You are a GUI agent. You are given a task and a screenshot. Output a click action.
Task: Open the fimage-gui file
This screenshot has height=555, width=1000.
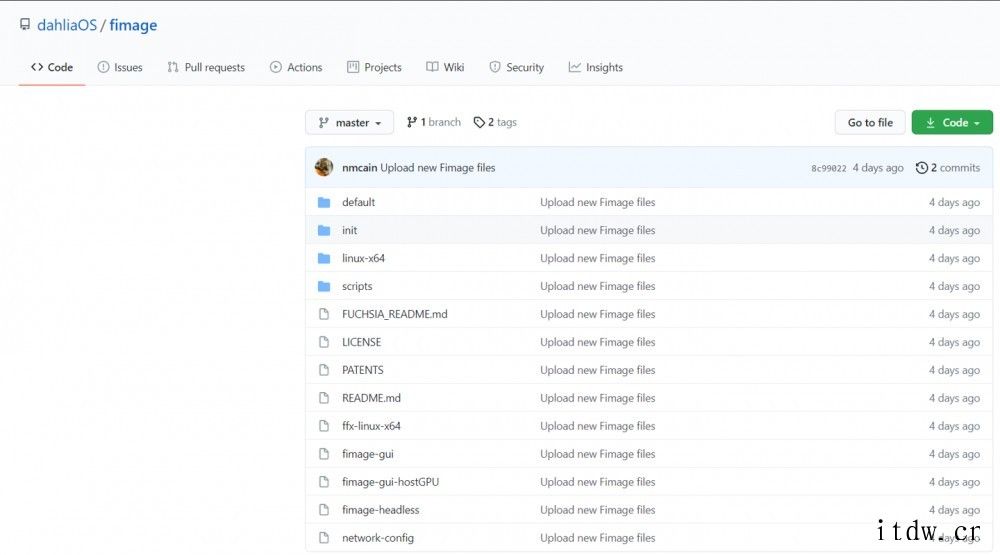pos(368,454)
